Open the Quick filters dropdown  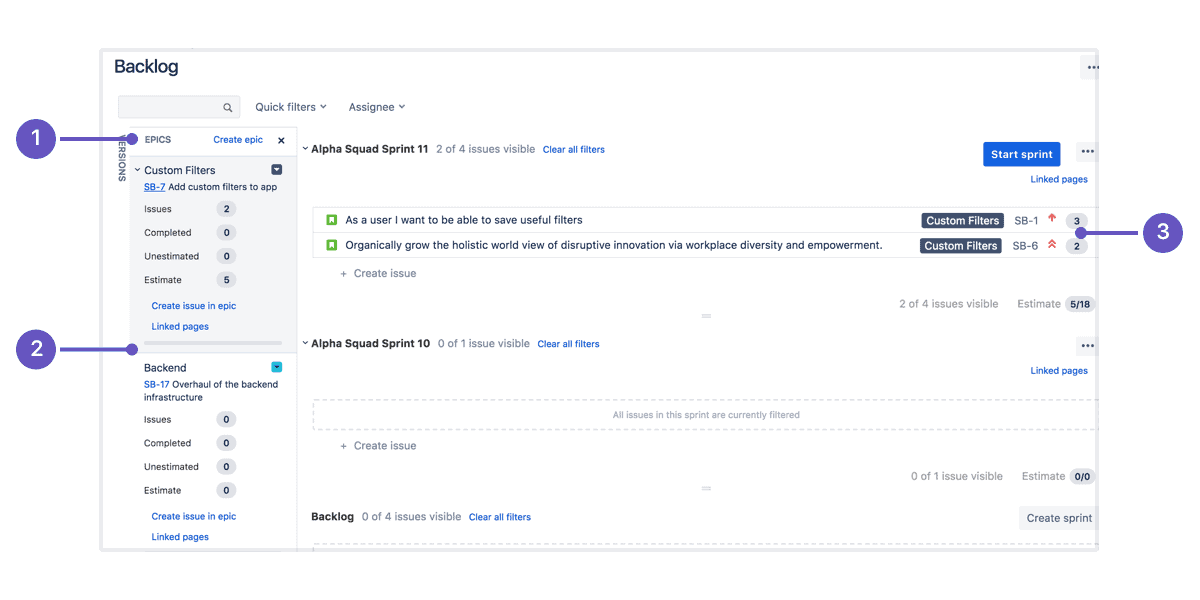[x=289, y=106]
